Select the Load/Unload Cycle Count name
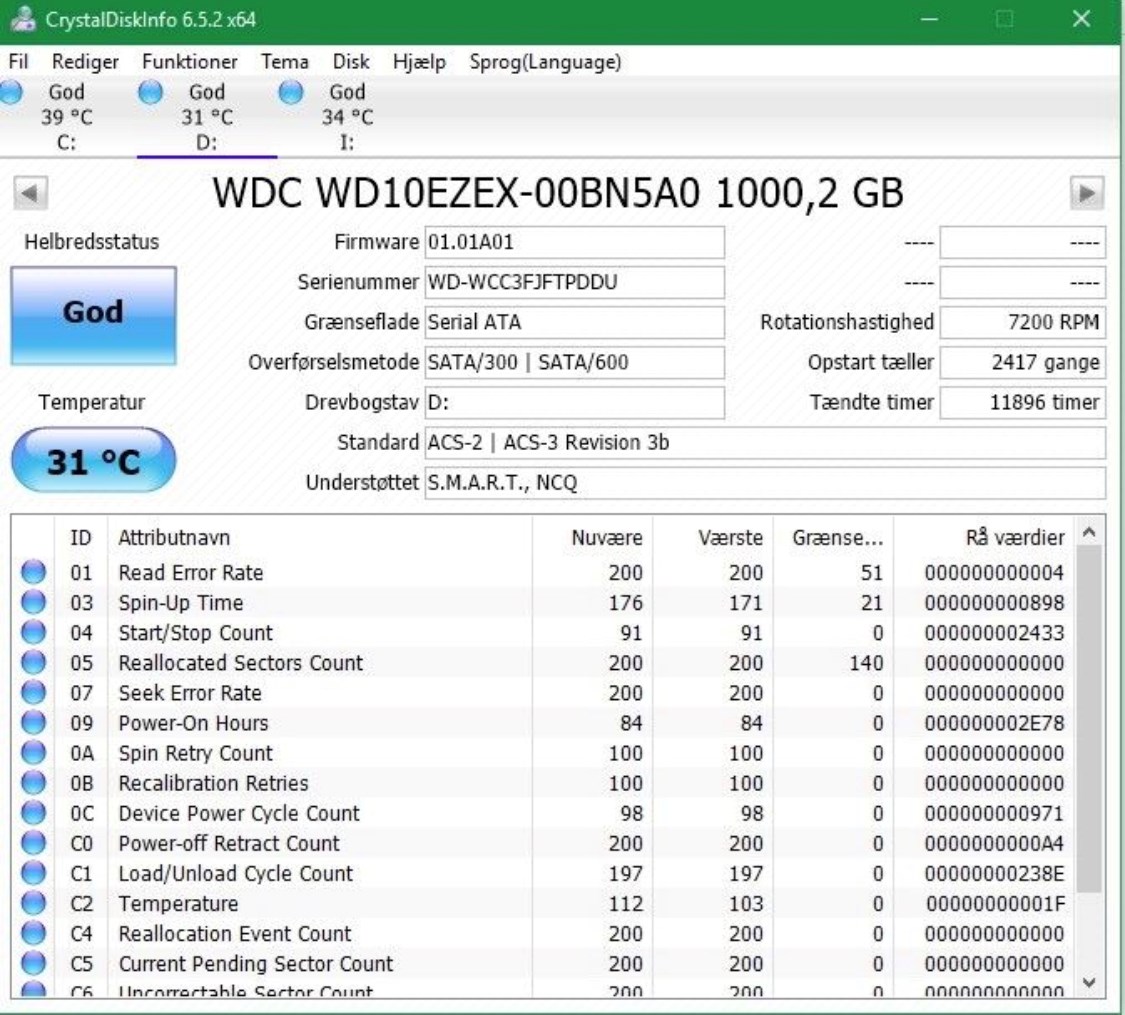The height and width of the screenshot is (1015, 1125). coord(236,874)
